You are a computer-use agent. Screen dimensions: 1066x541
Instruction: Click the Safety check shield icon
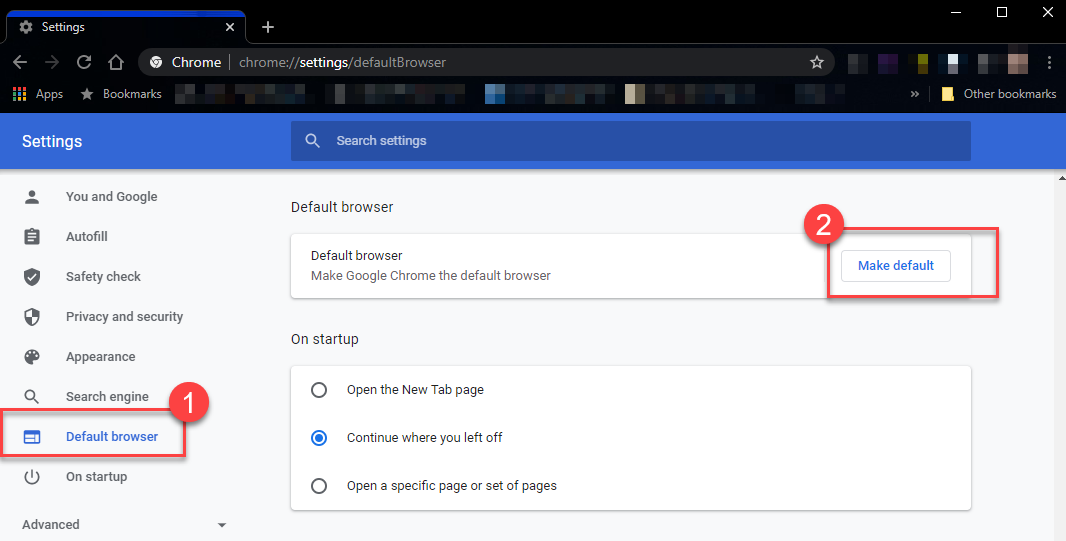pyautogui.click(x=32, y=277)
